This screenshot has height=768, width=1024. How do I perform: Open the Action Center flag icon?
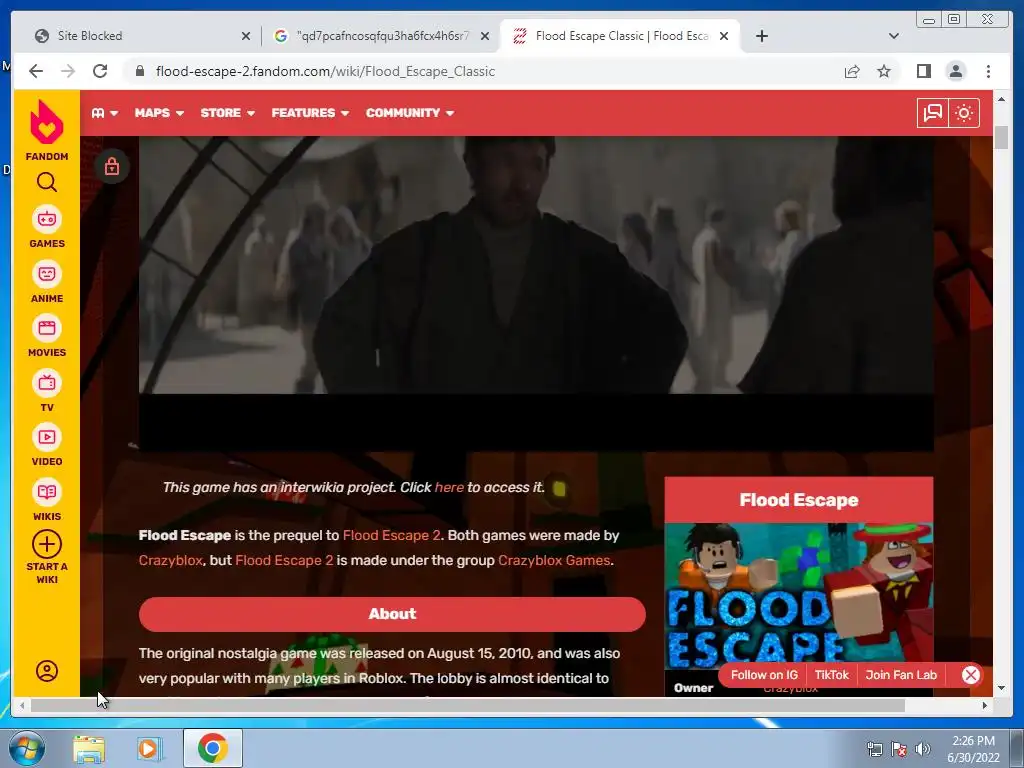point(899,749)
